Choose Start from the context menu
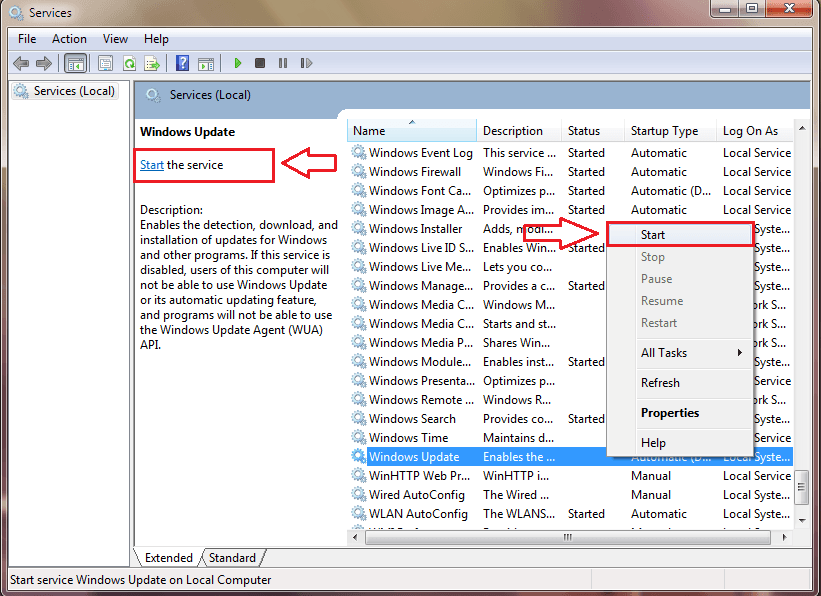Viewport: 821px width, 596px height. point(652,233)
